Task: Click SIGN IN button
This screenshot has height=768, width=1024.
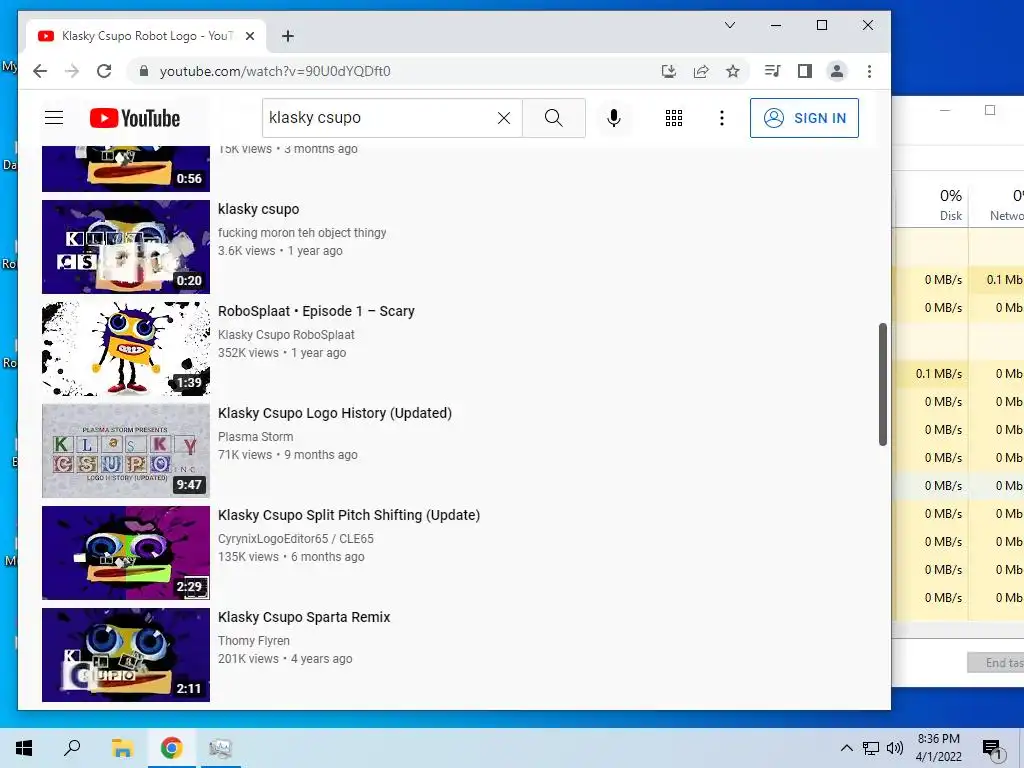Action: [x=804, y=118]
